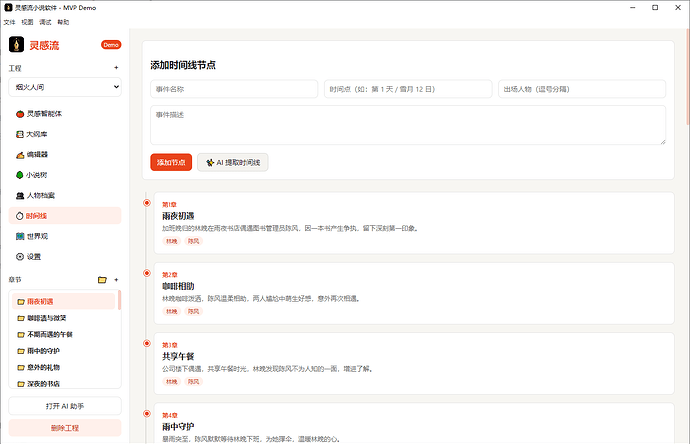Screen dimensions: 690x444
Task: Open the 灵感智能体 tomato icon page
Action: click(x=65, y=114)
